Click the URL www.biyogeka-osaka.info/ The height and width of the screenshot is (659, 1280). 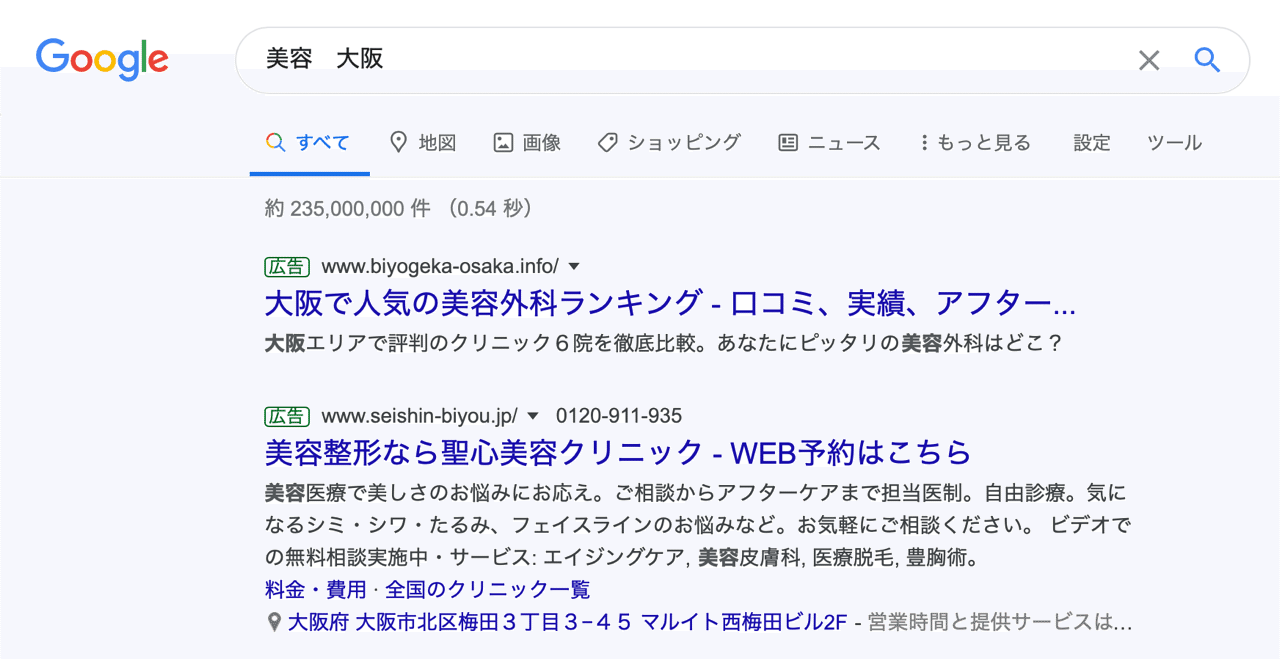point(440,267)
